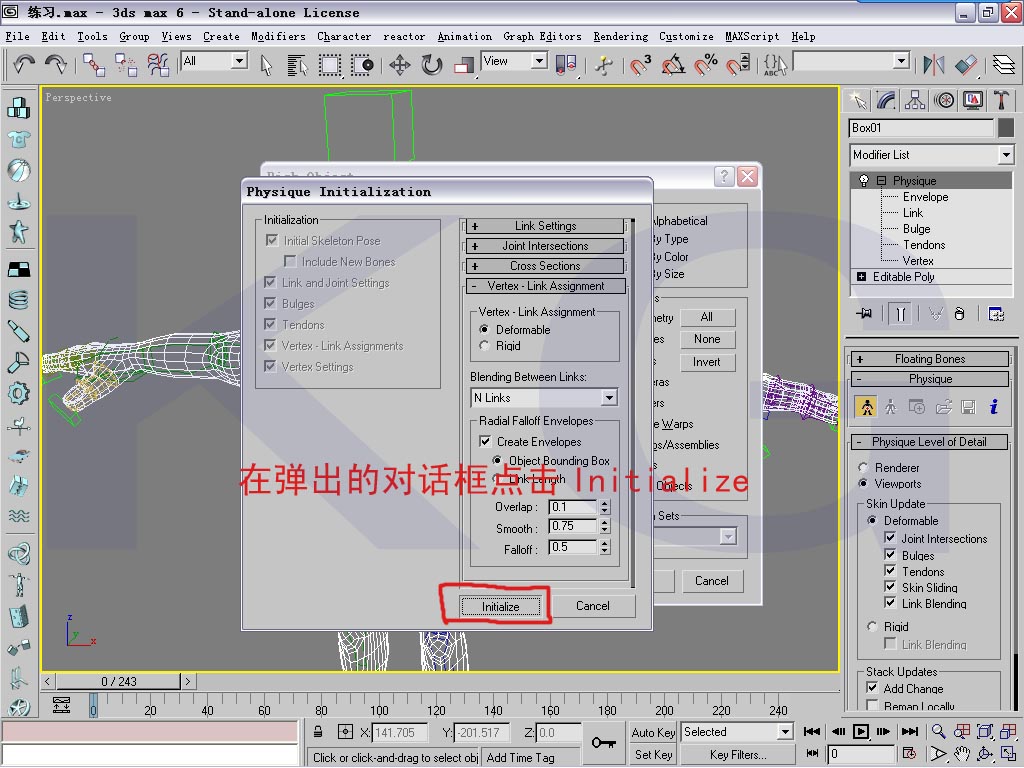Select the Renderer level of detail
This screenshot has width=1024, height=768.
(x=863, y=468)
